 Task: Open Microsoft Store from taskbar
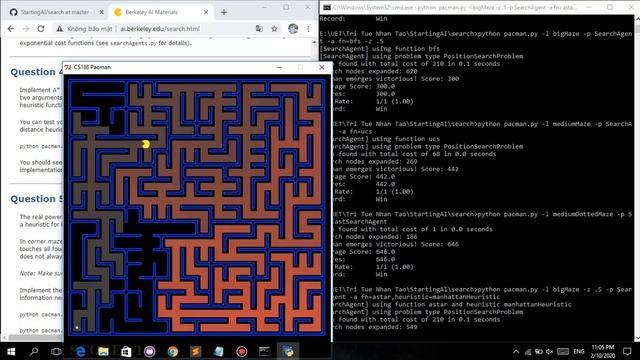pos(126,351)
